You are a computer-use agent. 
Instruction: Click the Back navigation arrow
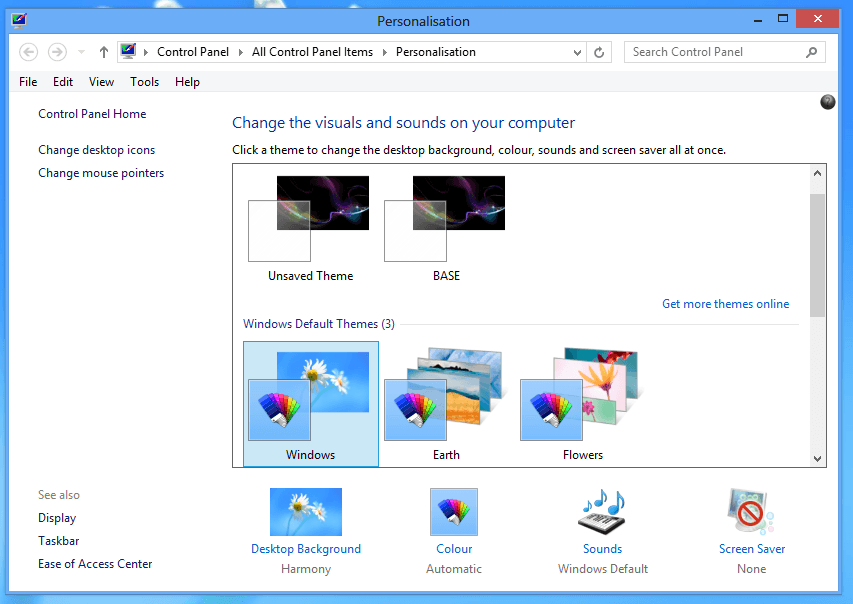(28, 52)
